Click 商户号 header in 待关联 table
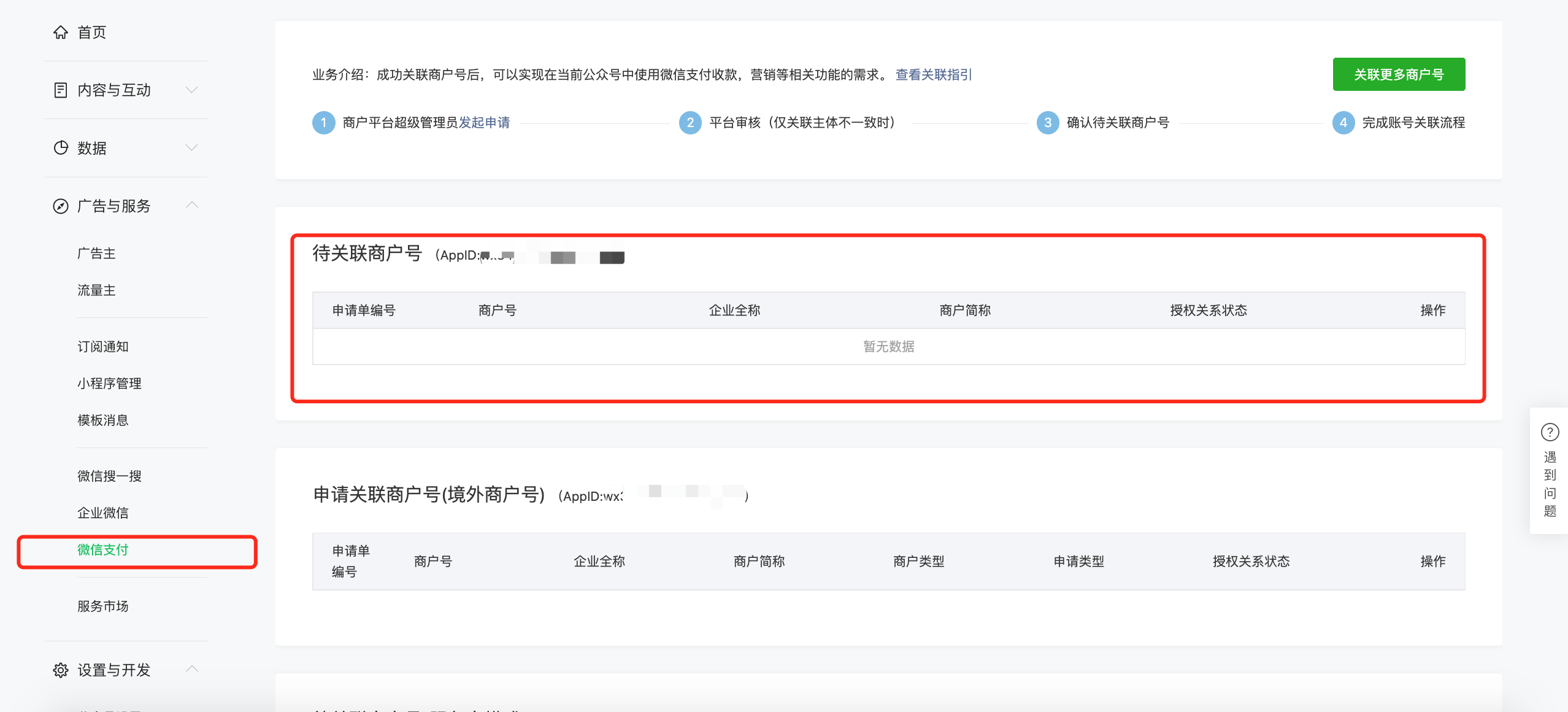 pos(498,311)
